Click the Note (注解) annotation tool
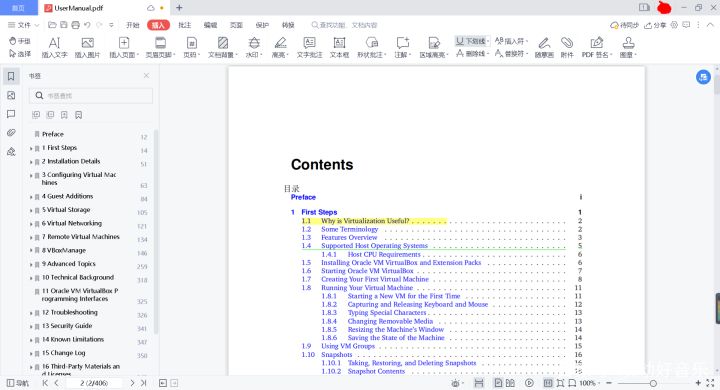720x390 pixels. tap(403, 47)
